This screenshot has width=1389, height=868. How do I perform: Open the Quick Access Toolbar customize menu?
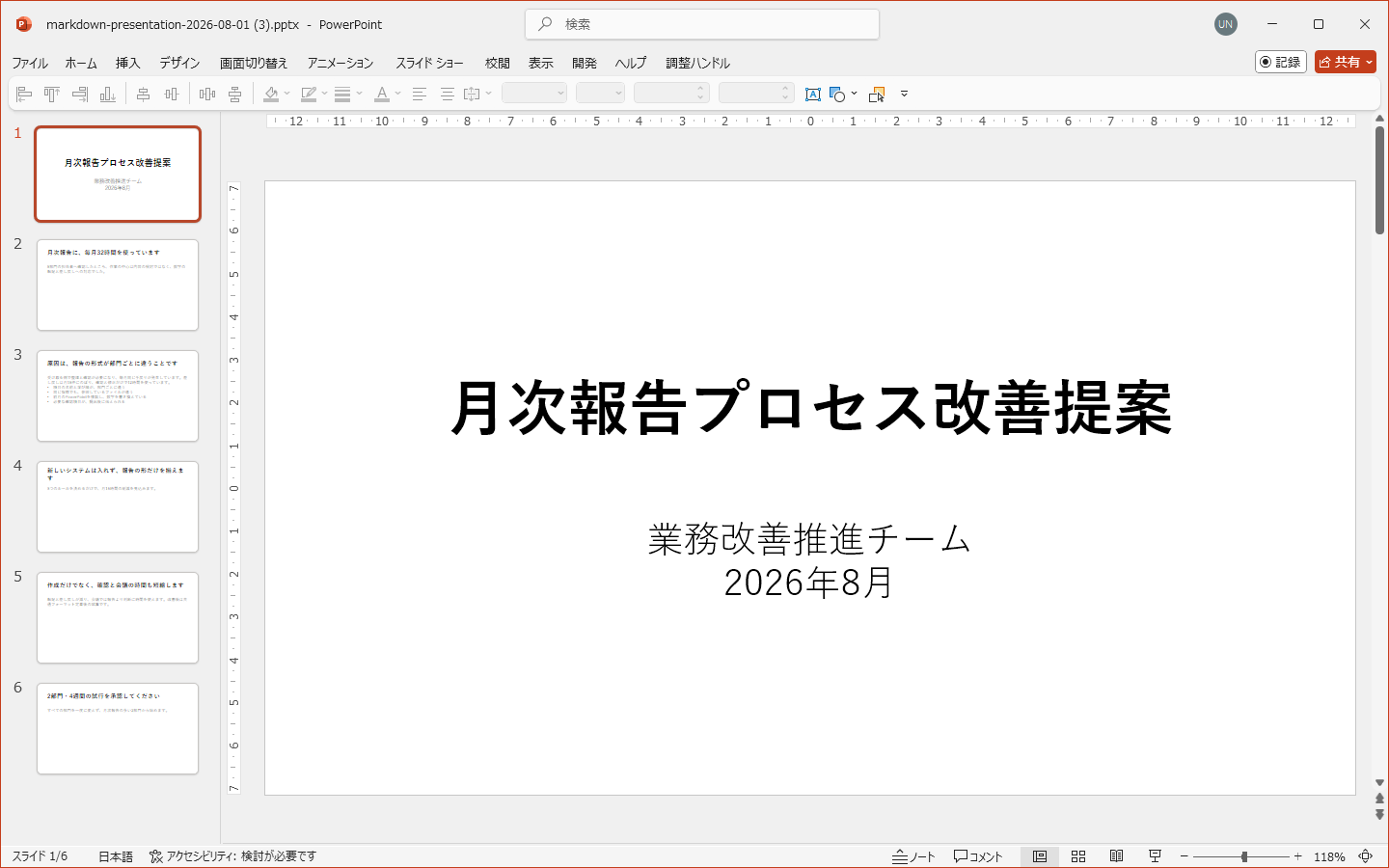point(904,94)
